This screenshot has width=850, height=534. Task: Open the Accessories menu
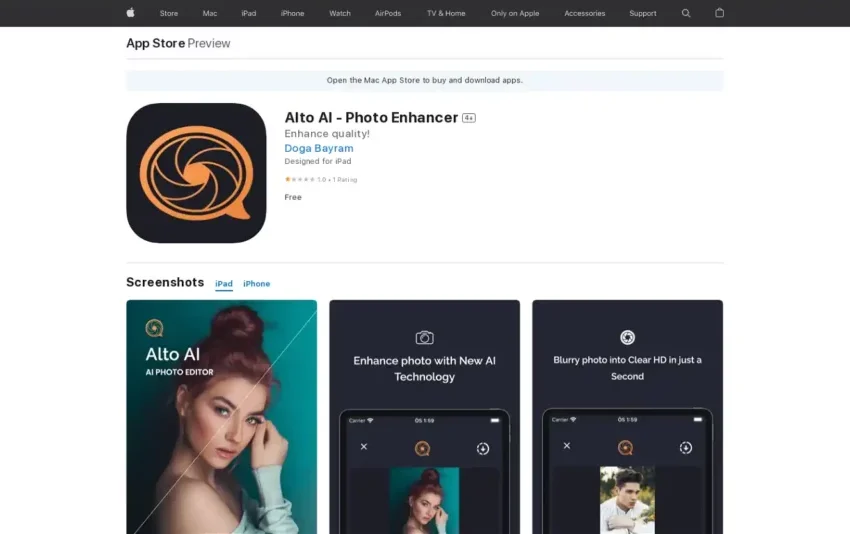pos(584,13)
